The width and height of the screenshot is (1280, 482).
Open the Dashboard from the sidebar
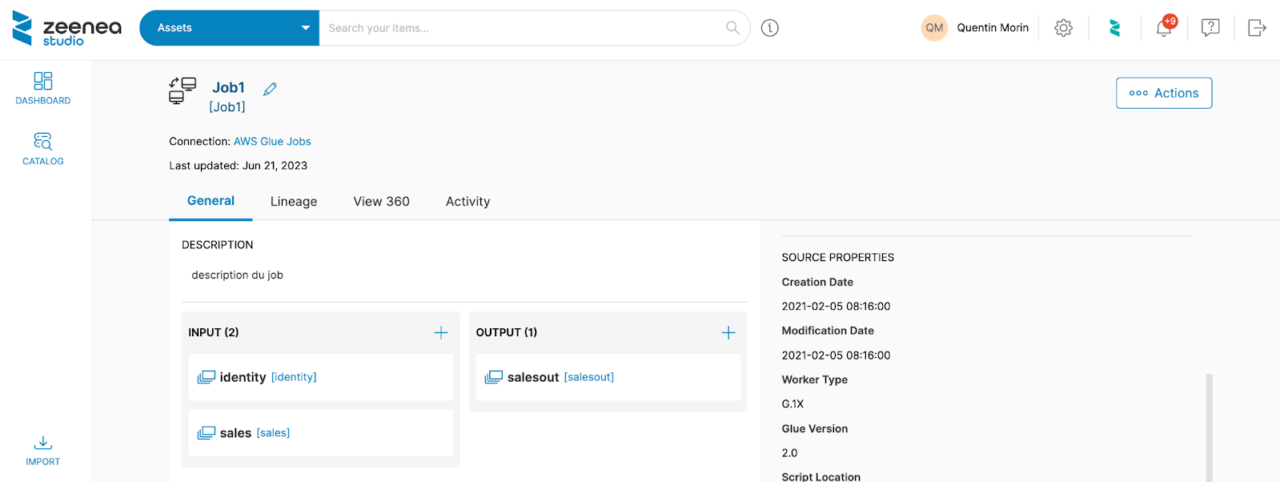click(43, 88)
